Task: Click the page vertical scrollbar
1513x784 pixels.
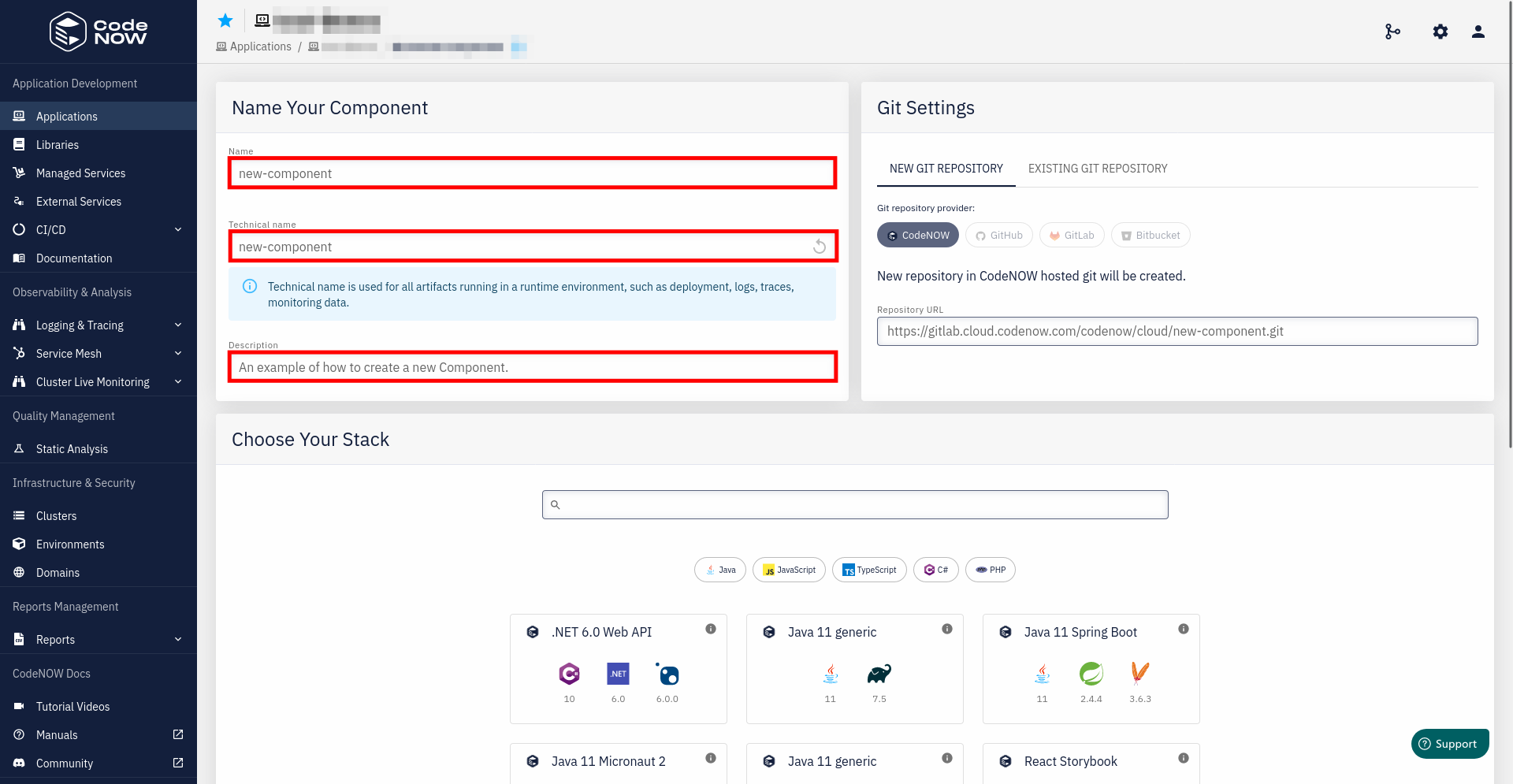Action: tap(1510, 225)
